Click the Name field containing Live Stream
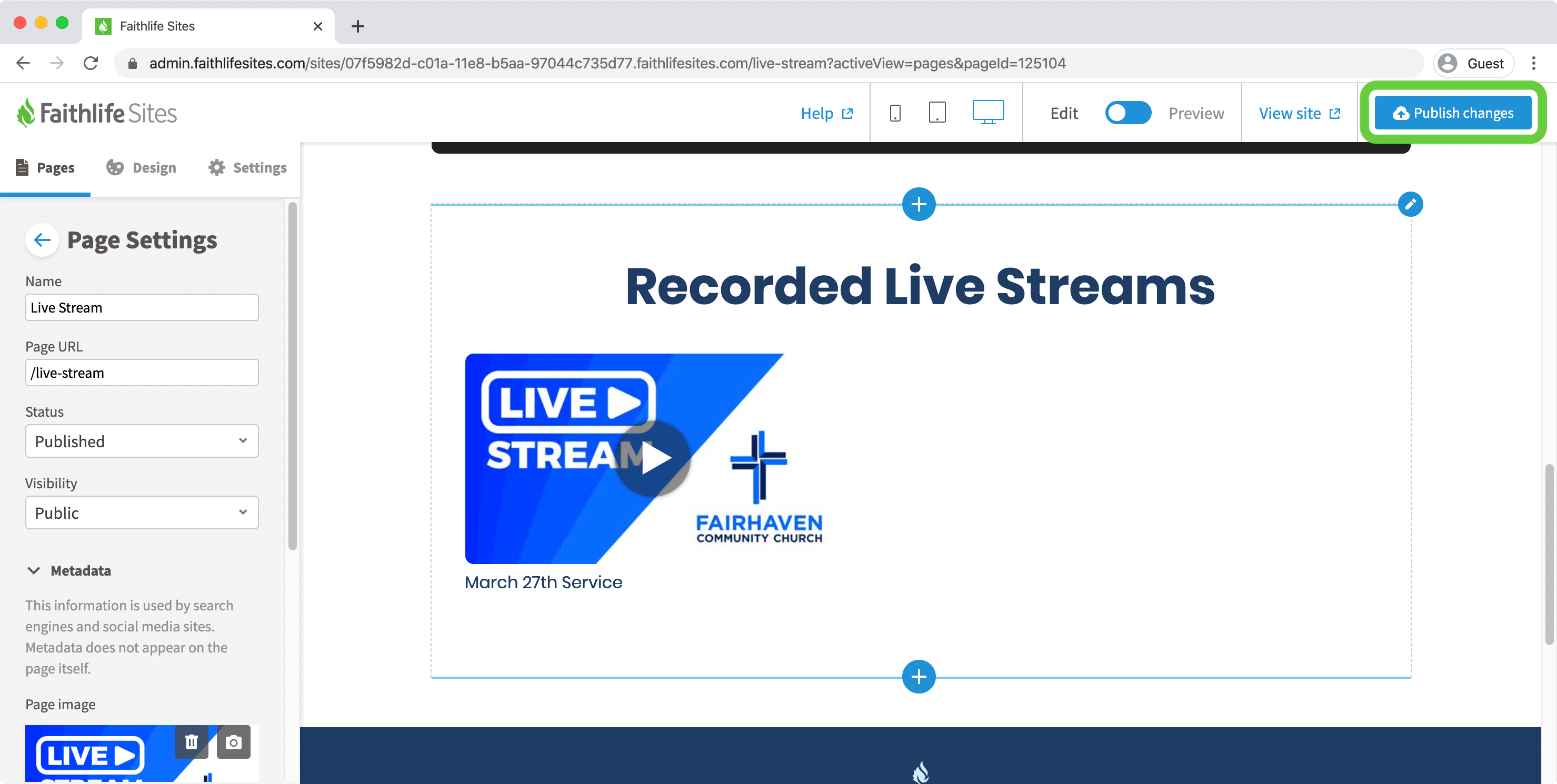The height and width of the screenshot is (784, 1557). pos(142,307)
